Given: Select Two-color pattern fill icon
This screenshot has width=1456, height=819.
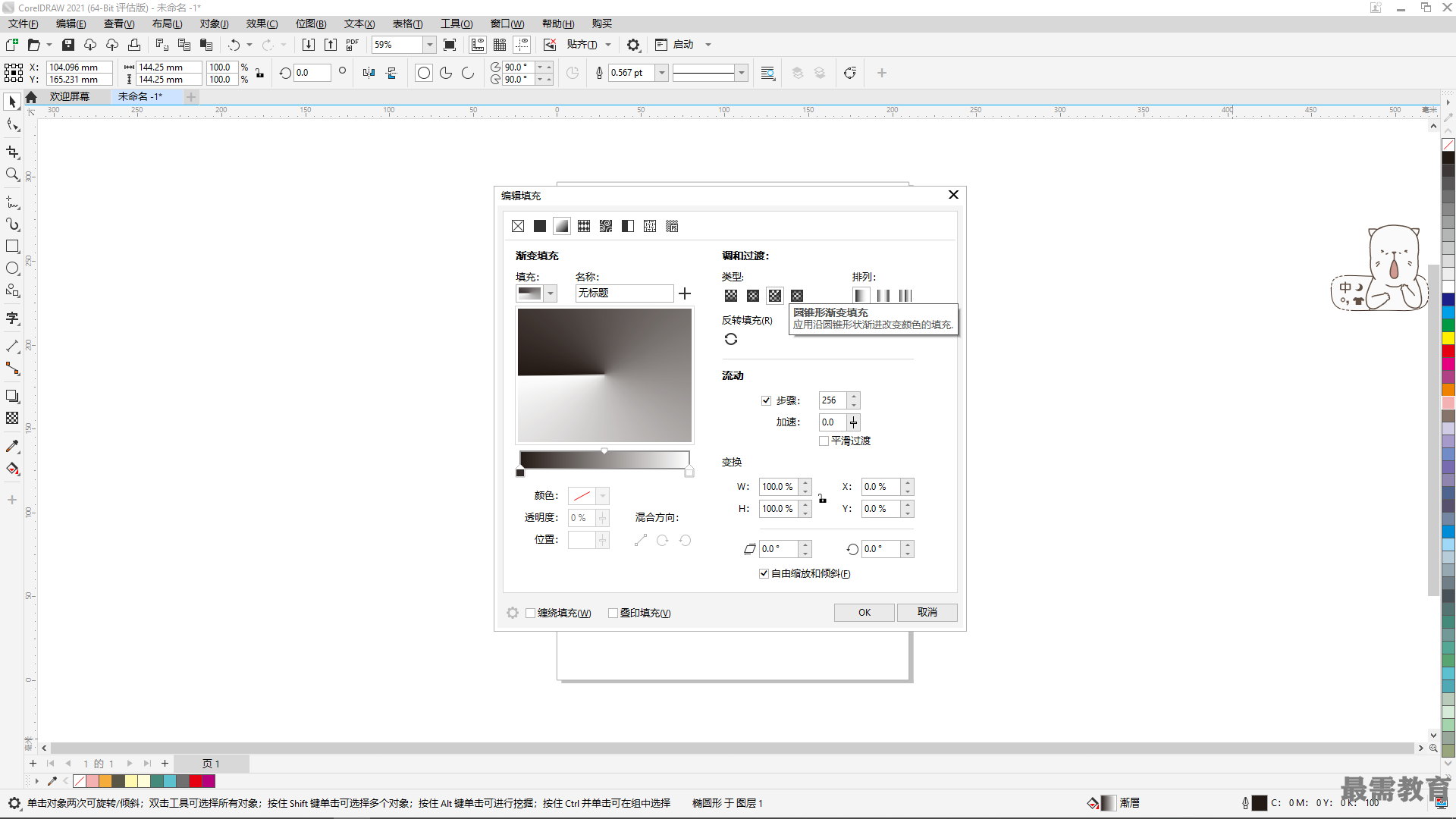Looking at the screenshot, I should coord(628,226).
